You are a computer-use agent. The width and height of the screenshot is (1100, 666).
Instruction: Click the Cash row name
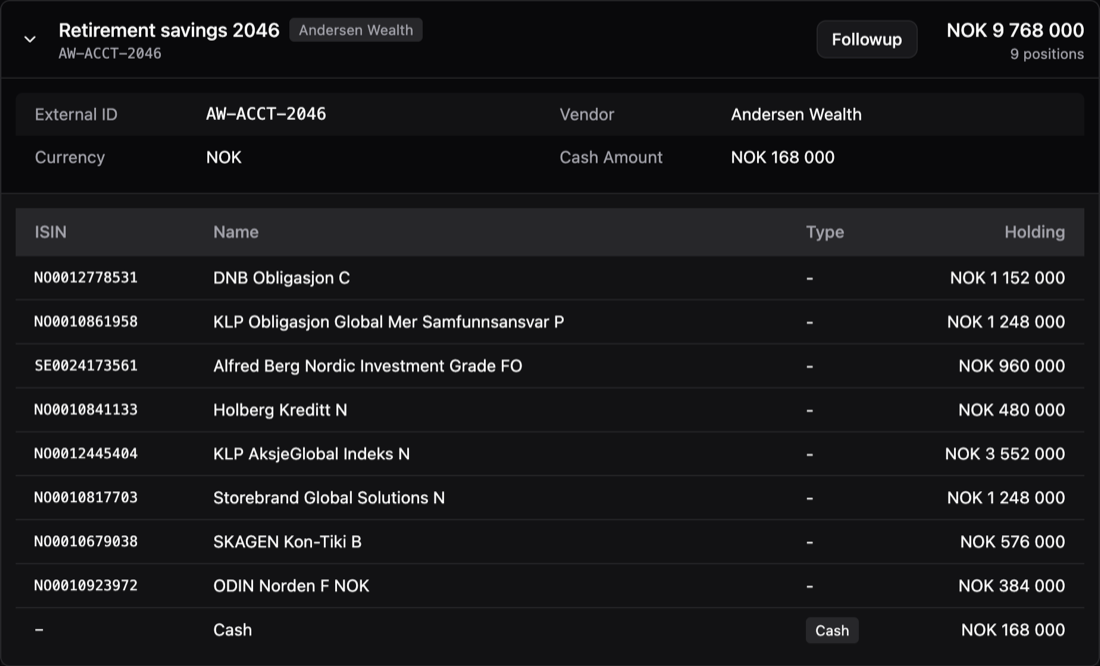232,630
